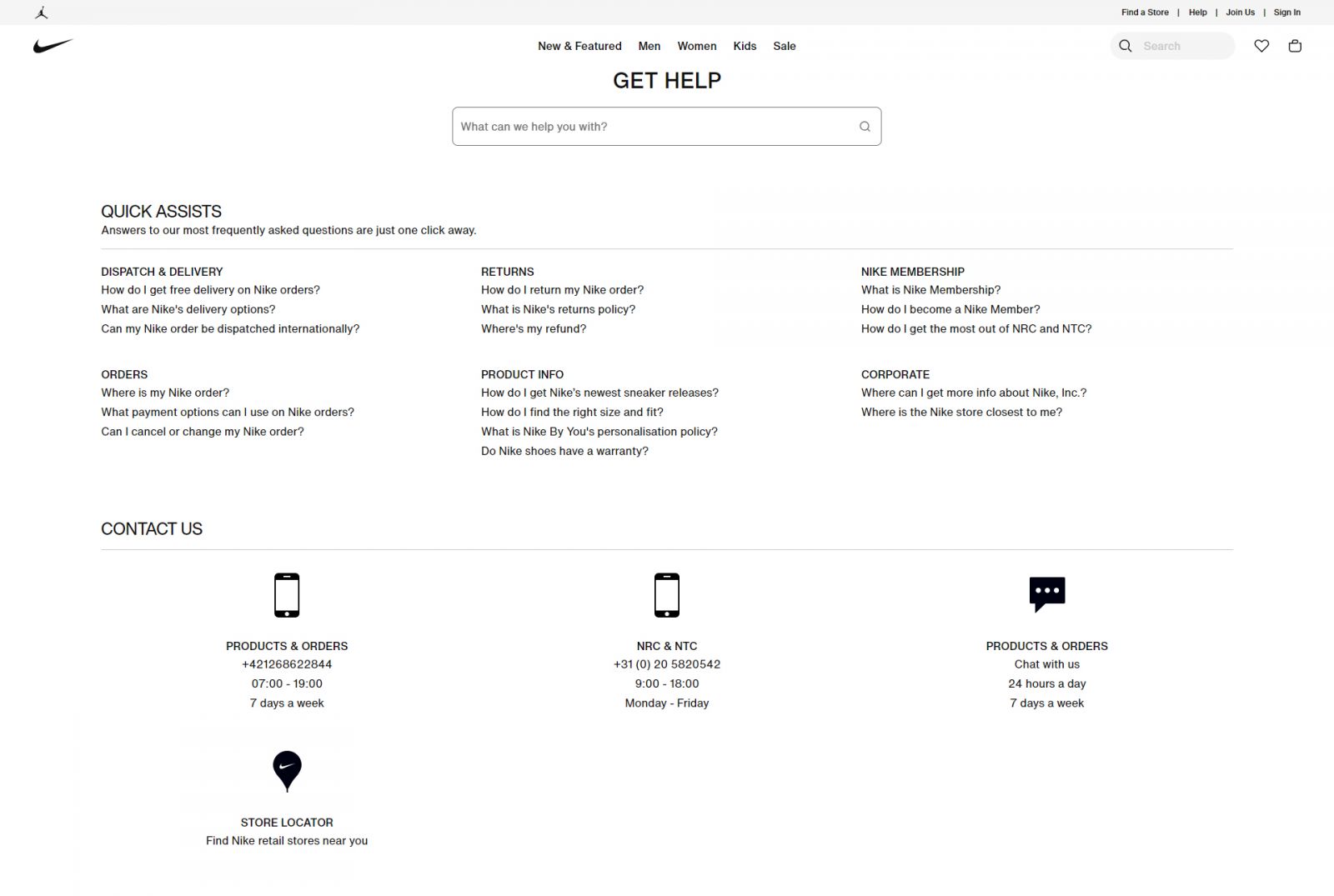Open favorites via the heart icon
This screenshot has height=896, width=1334.
[1261, 46]
